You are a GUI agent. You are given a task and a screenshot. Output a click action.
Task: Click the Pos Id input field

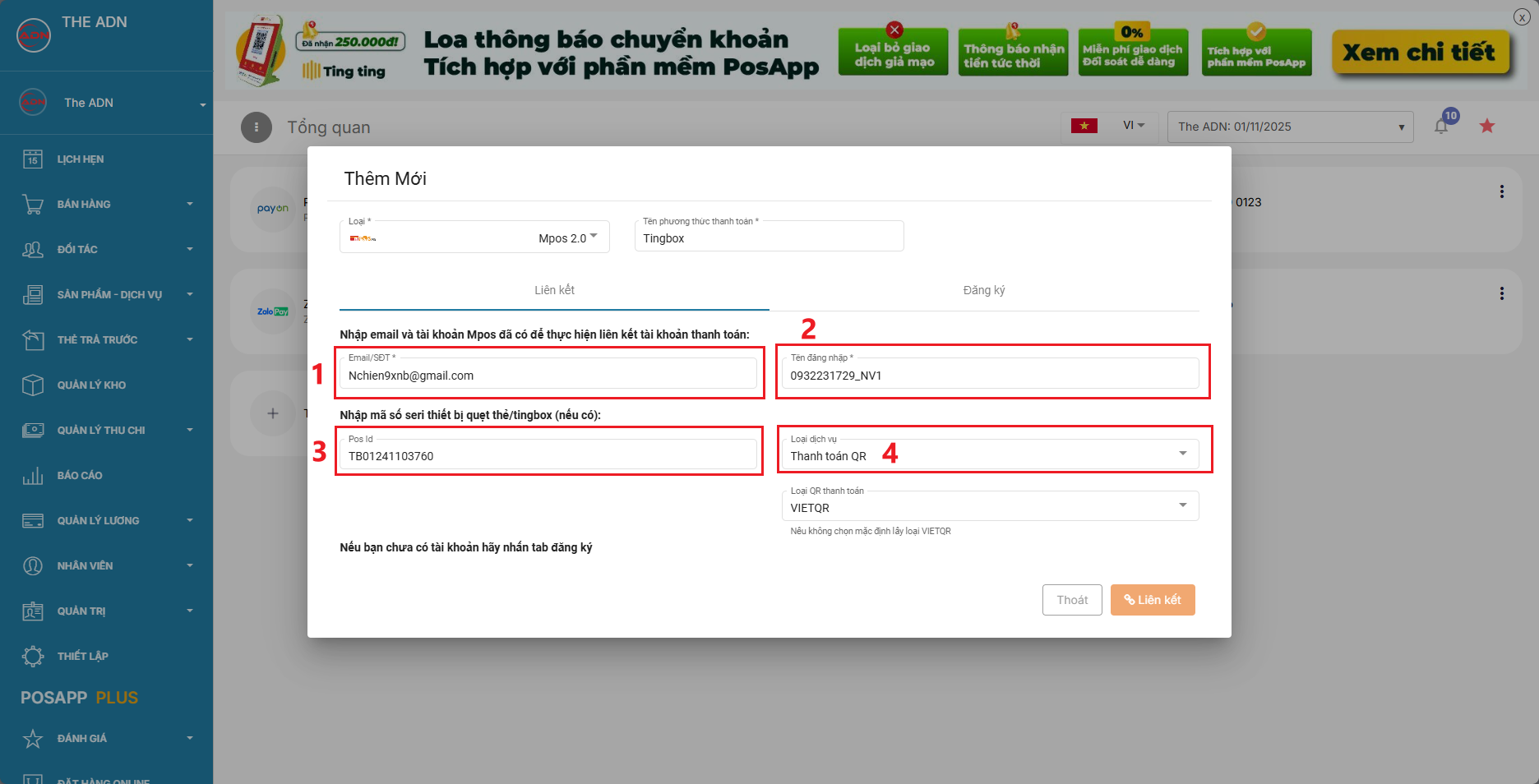point(548,456)
